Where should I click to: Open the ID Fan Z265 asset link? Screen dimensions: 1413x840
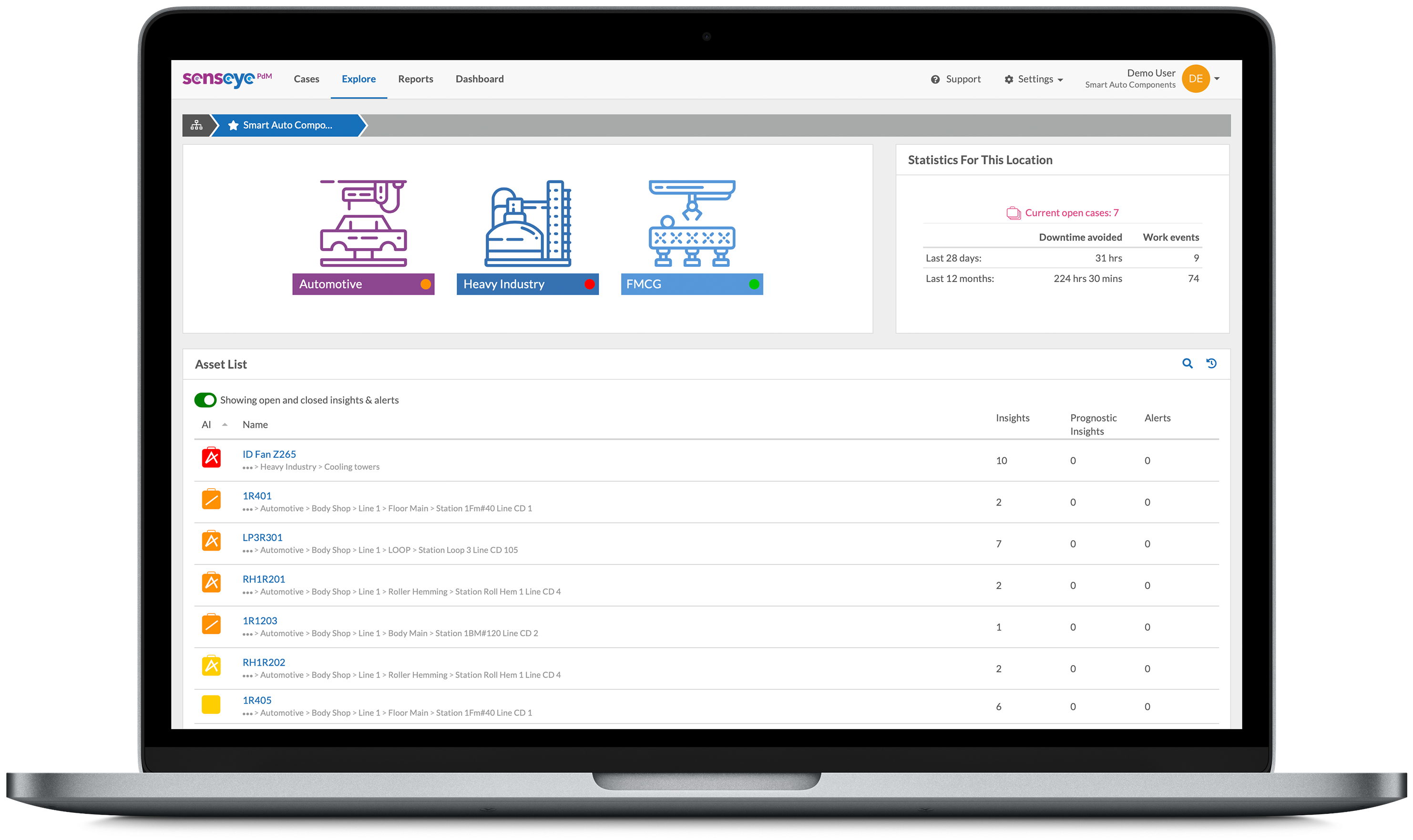pos(269,454)
